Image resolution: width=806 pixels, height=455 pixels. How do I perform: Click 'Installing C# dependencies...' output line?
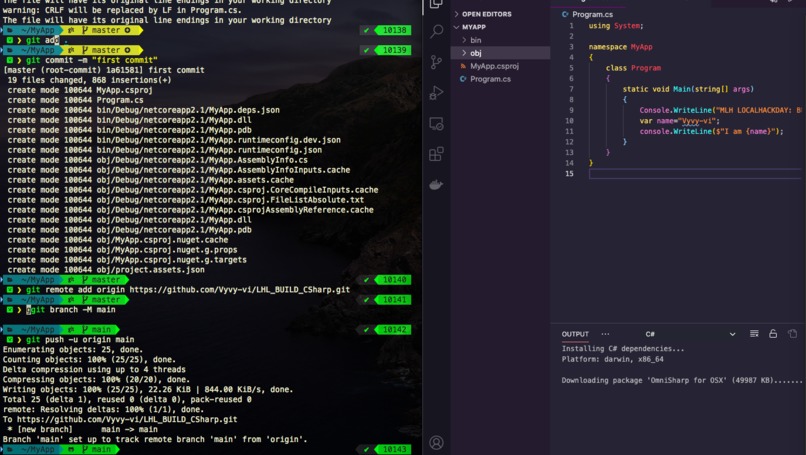623,349
